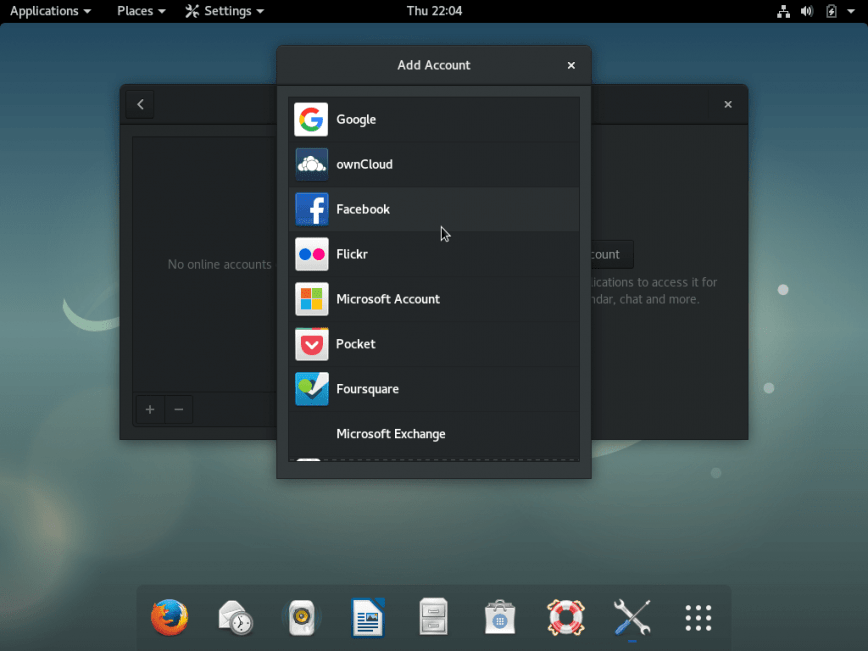Expand the Places menu
The width and height of the screenshot is (868, 651).
[141, 11]
